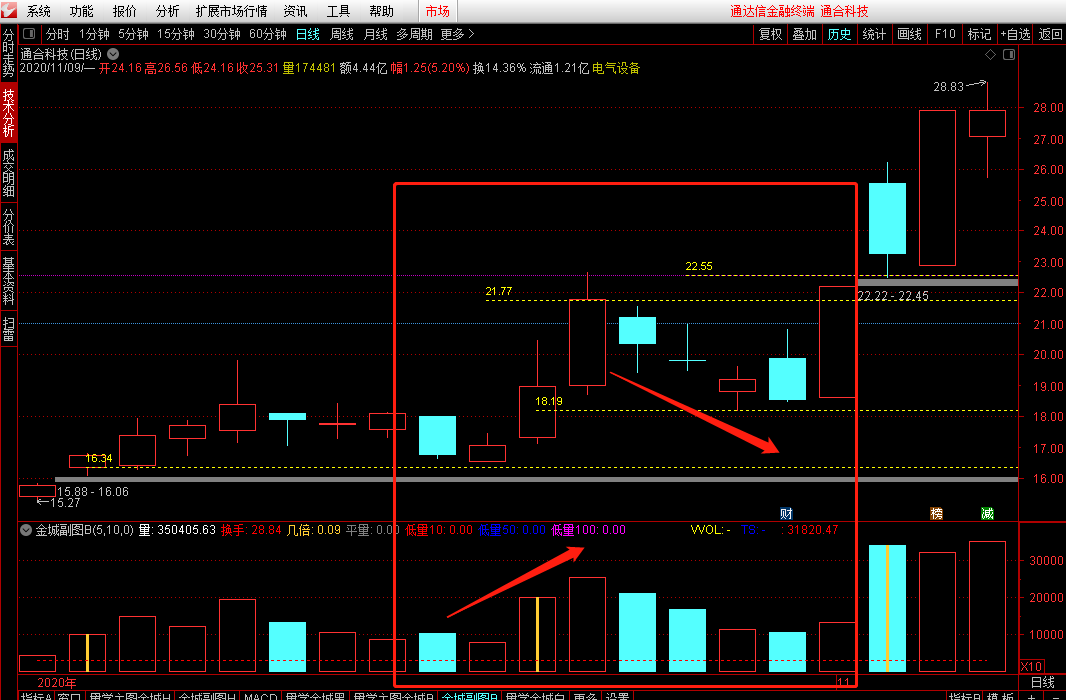Open the 减 reduction event marker
This screenshot has height=700, width=1066.
pos(987,514)
